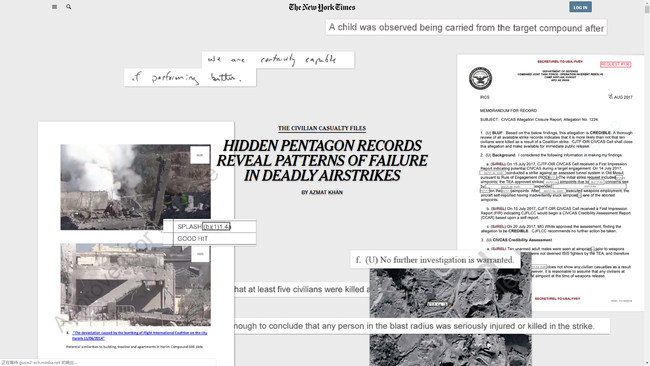Click the red REQUEST stamp on memo
This screenshot has width=650, height=366.
[x=615, y=64]
